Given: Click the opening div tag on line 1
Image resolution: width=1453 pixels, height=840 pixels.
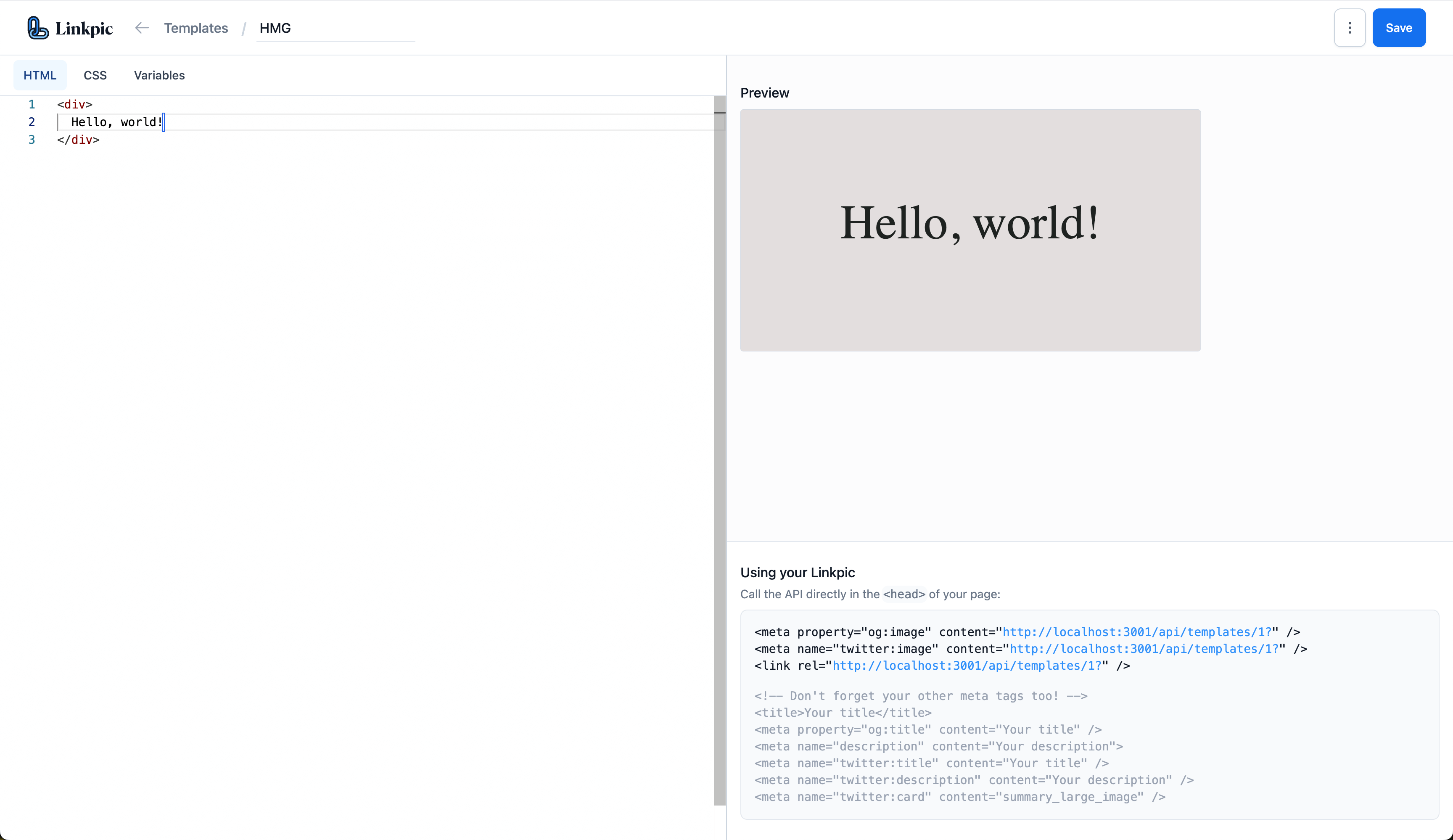Looking at the screenshot, I should click(x=74, y=104).
